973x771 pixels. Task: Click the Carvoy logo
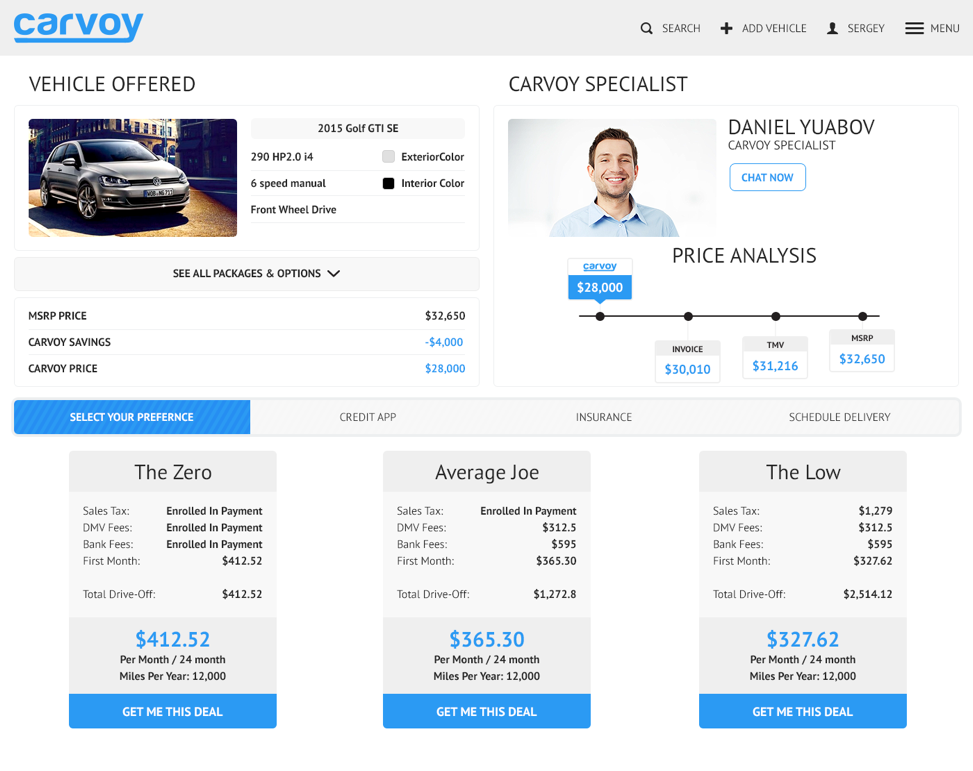point(77,27)
